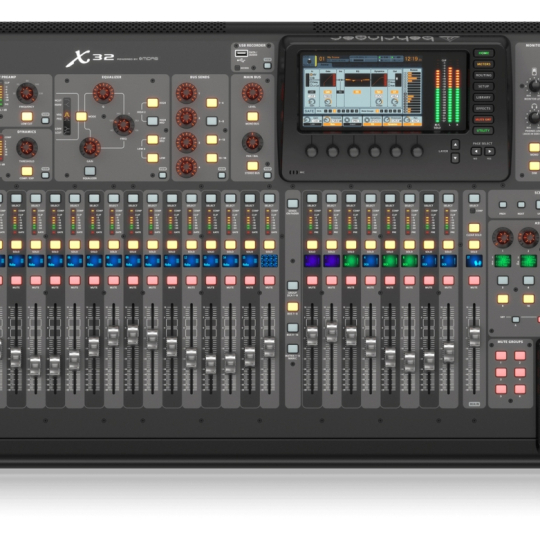The image size is (540, 540).
Task: Open the HOME screen view
Action: [x=484, y=53]
